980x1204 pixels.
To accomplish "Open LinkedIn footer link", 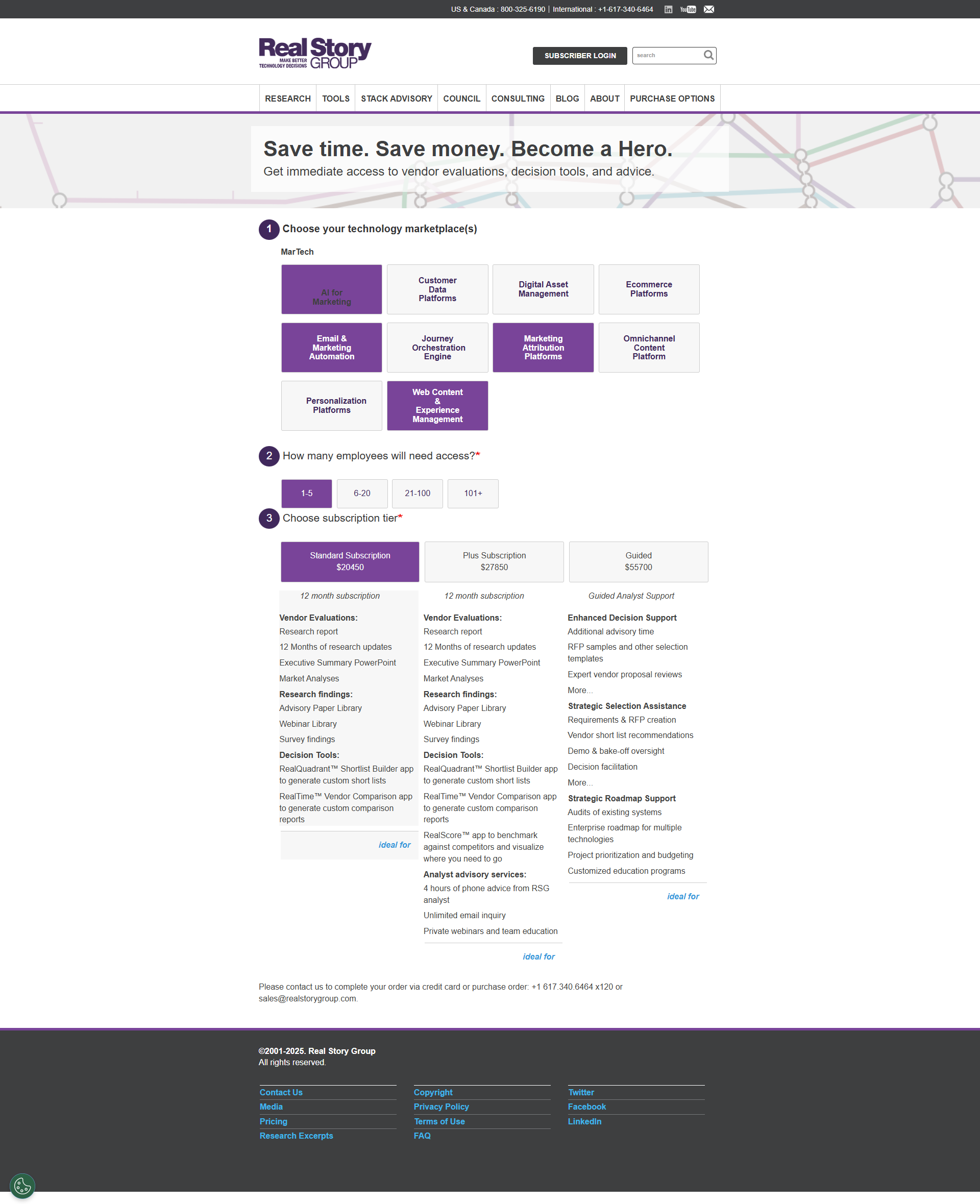I will (584, 1122).
